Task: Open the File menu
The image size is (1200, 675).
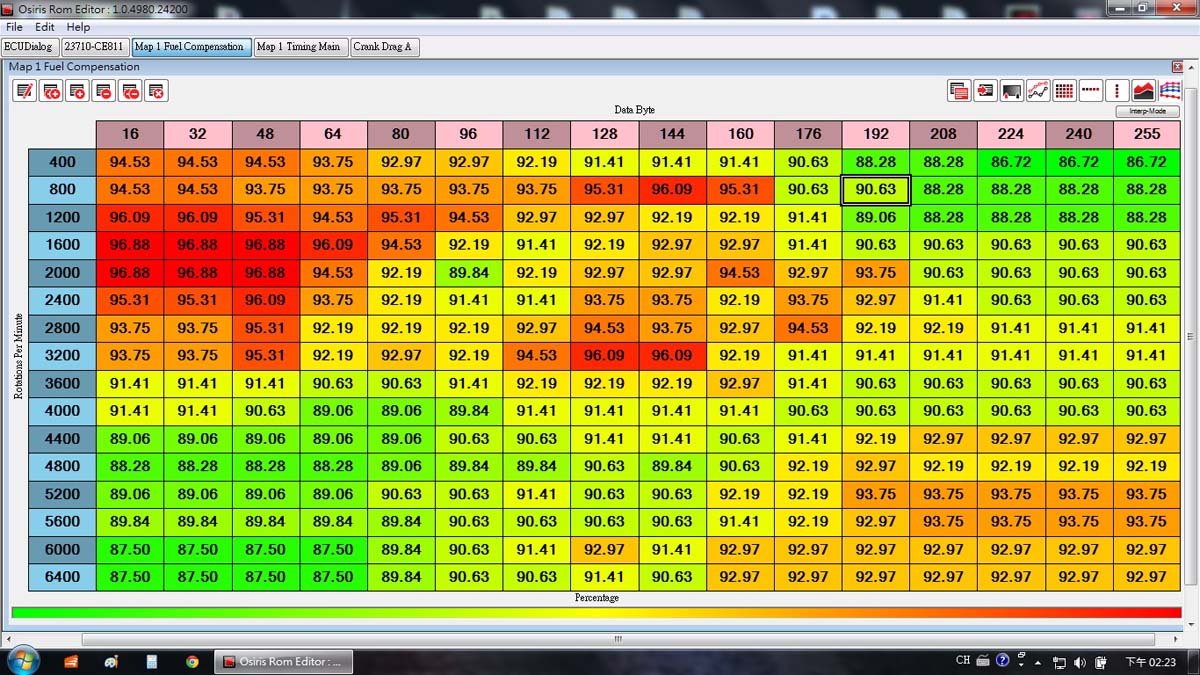Action: (x=15, y=27)
